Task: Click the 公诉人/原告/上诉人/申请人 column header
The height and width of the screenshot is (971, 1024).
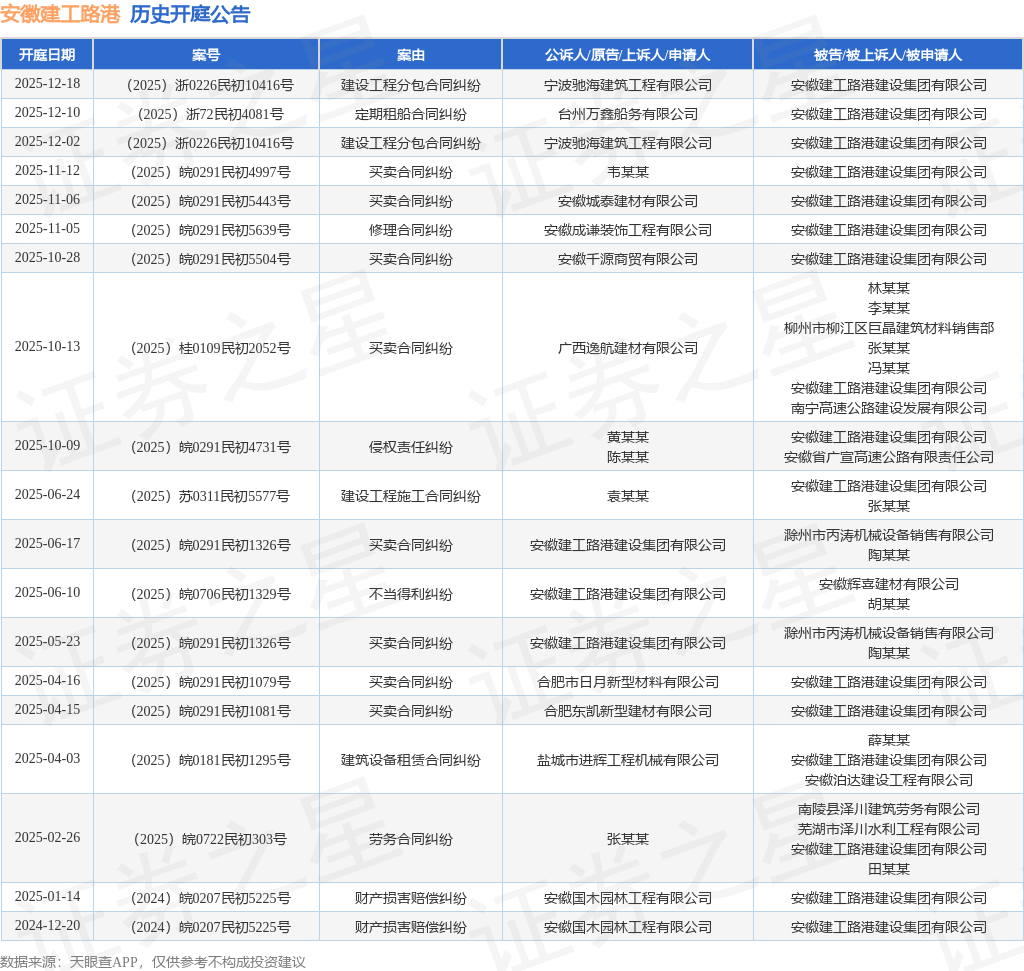Action: [628, 55]
